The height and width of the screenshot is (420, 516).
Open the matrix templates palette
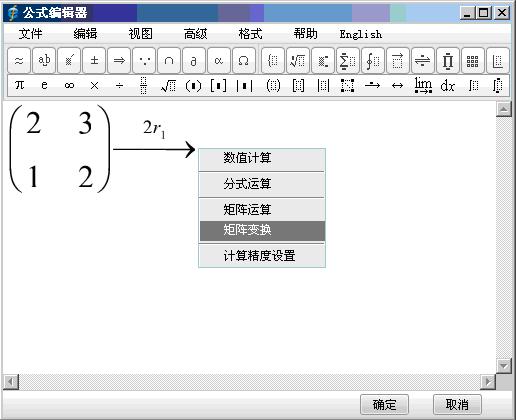(472, 61)
